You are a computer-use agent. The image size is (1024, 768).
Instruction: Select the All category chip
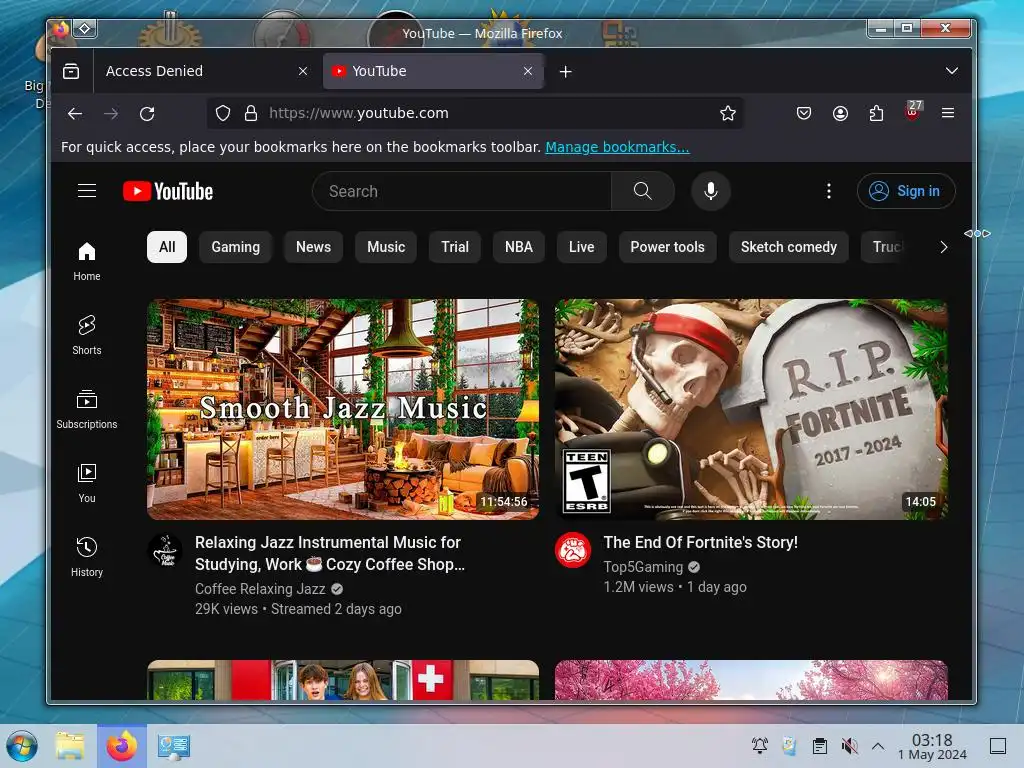(x=167, y=247)
